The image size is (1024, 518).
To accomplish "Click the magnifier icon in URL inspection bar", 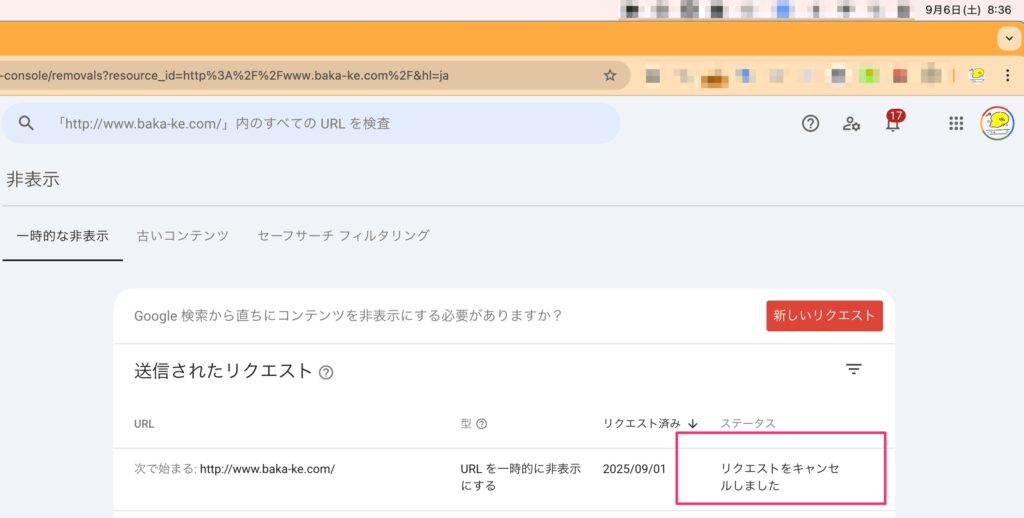I will point(27,123).
